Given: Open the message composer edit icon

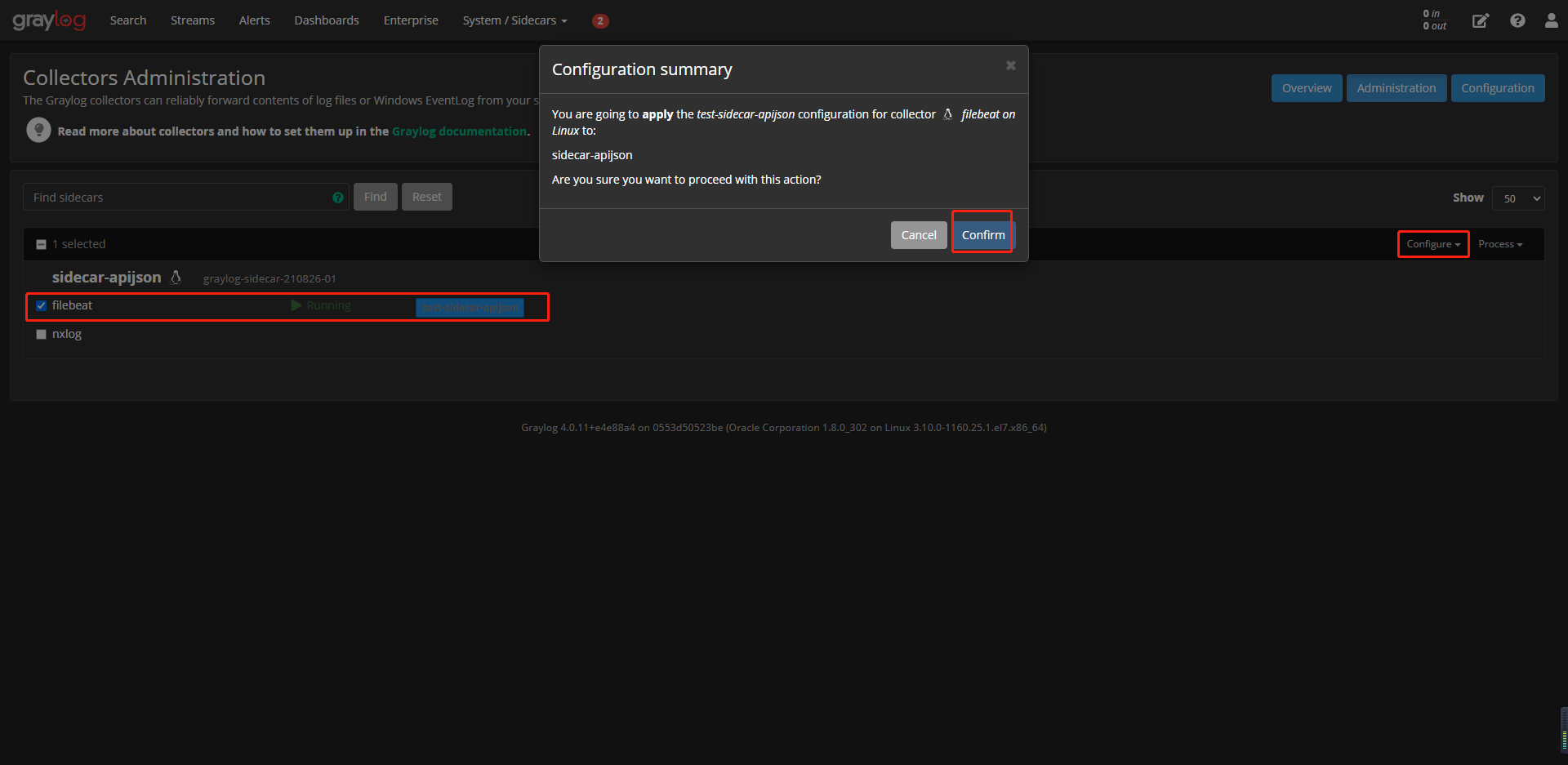Looking at the screenshot, I should [1481, 20].
